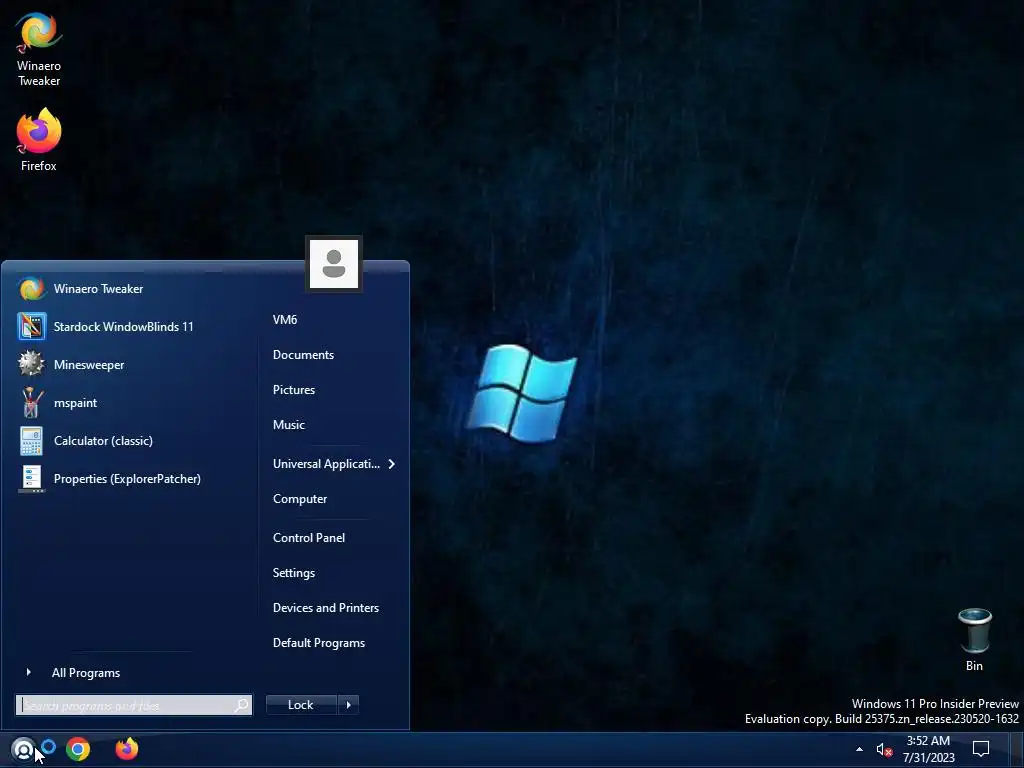Viewport: 1024px width, 768px height.
Task: Click the Stardock WindowBlinds 11 icon
Action: point(31,327)
